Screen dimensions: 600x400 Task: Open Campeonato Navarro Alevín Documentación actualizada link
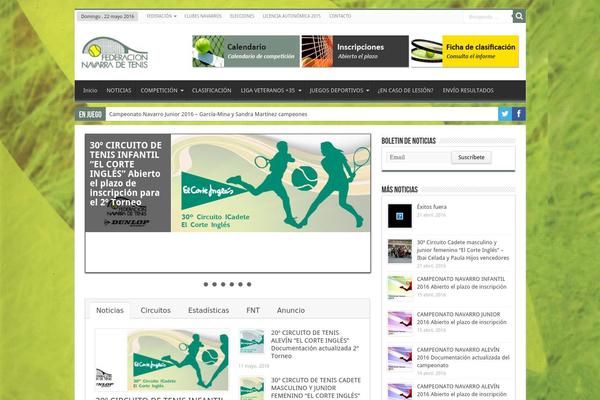click(463, 358)
